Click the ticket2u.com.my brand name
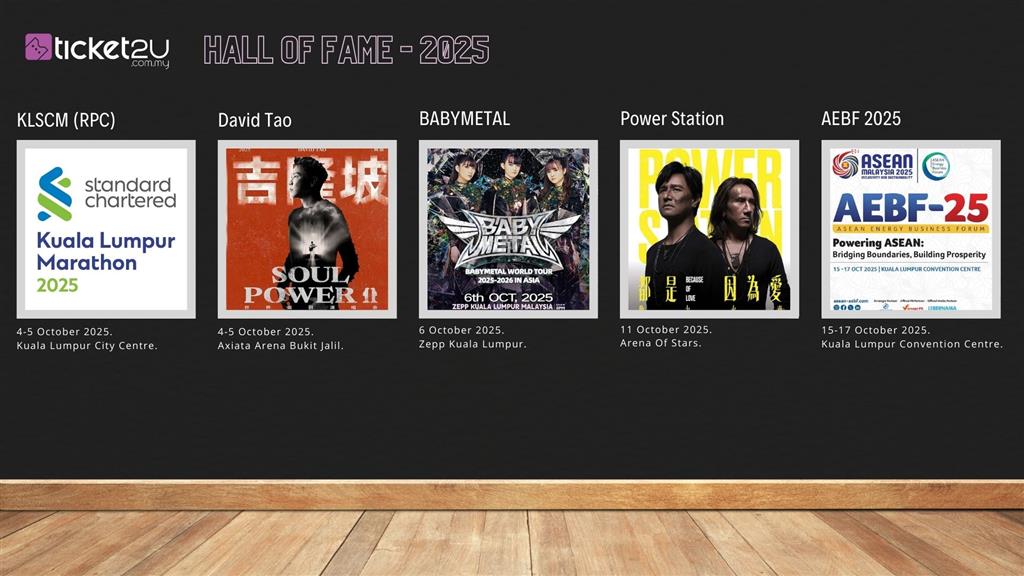The image size is (1024, 576). 111,50
